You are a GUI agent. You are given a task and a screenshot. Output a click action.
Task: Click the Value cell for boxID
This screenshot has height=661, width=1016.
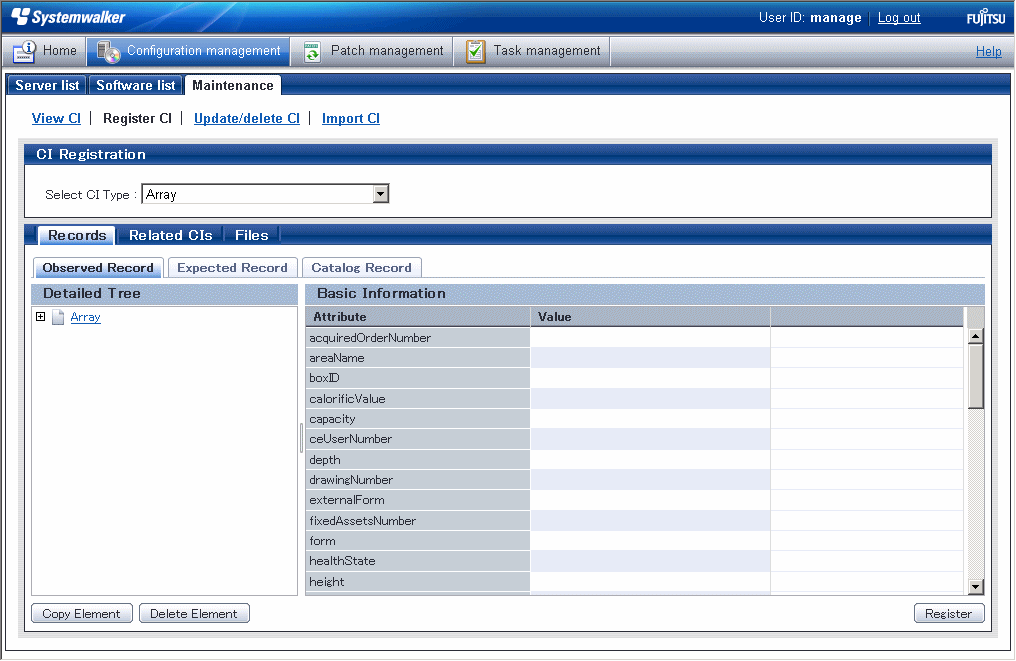pyautogui.click(x=650, y=378)
